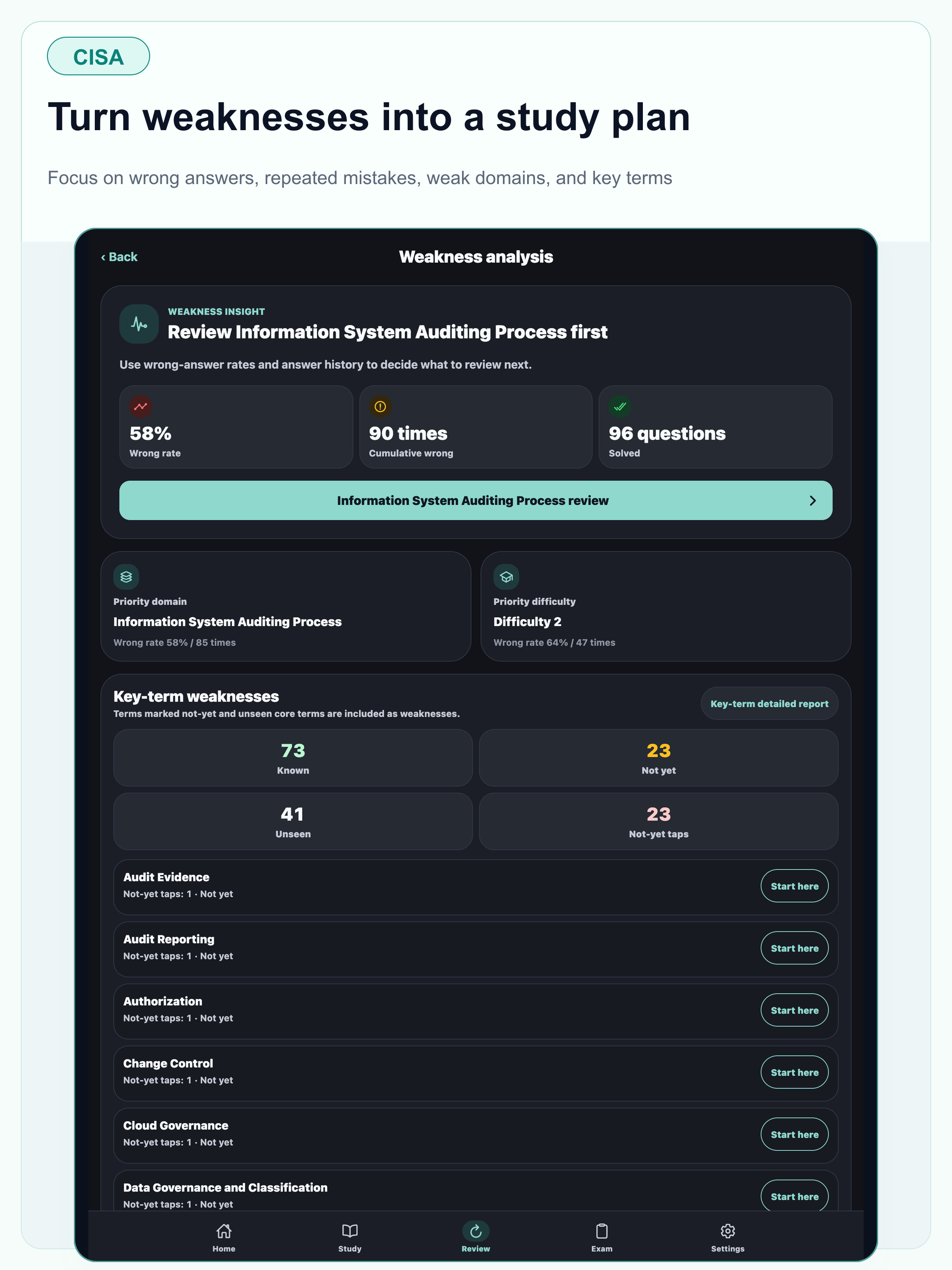
Task: Click the chevron arrow on review button
Action: pyautogui.click(x=813, y=501)
